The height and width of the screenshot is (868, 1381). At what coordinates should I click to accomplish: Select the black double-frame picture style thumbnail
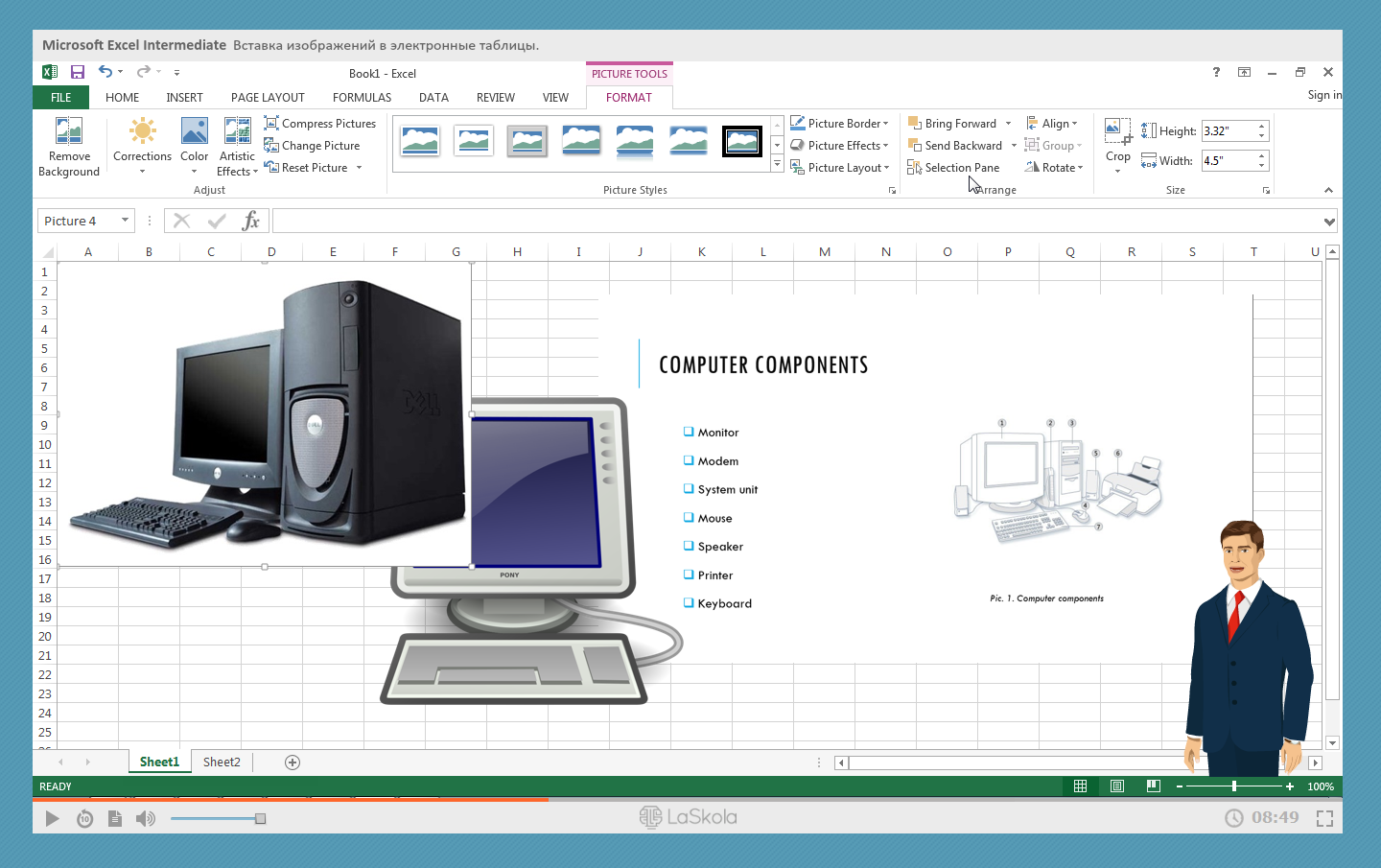[741, 141]
